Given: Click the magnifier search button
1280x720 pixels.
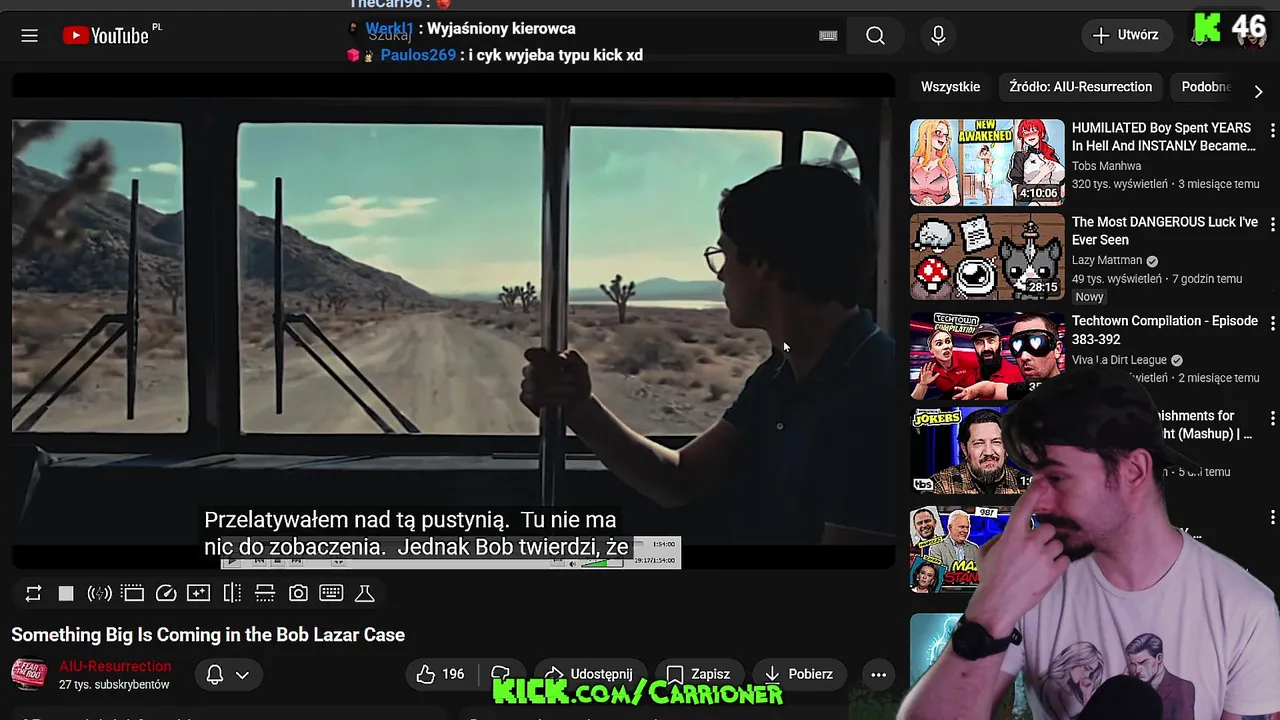Looking at the screenshot, I should click(x=875, y=36).
